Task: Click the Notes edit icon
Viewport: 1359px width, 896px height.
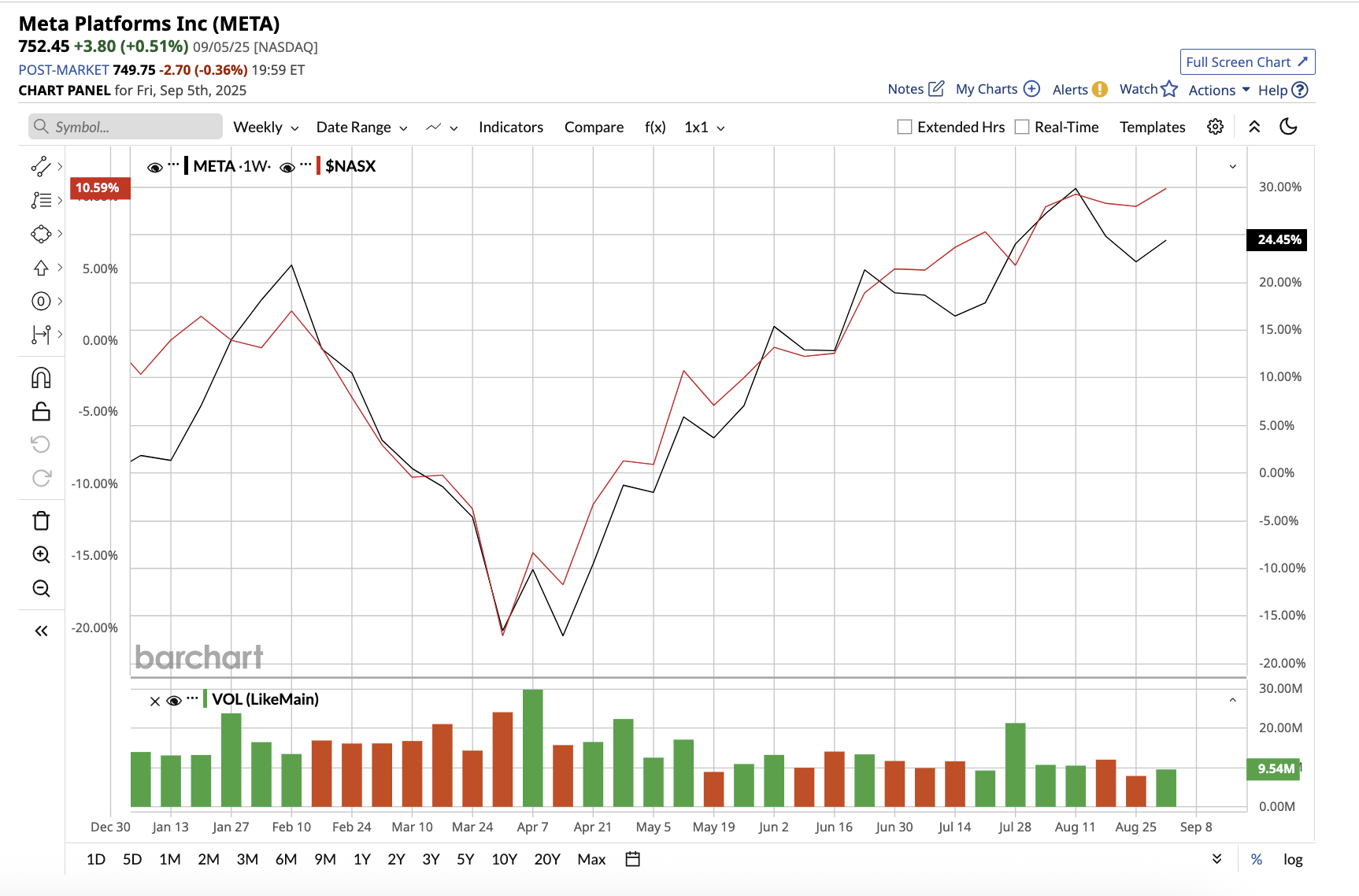Action: click(x=936, y=88)
